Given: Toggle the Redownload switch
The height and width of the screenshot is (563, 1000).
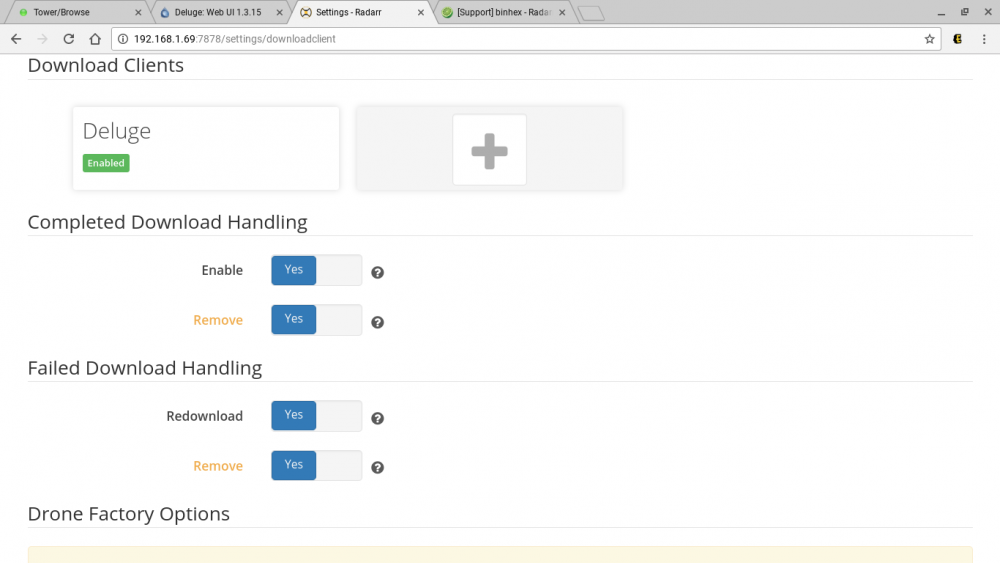Looking at the screenshot, I should point(316,416).
